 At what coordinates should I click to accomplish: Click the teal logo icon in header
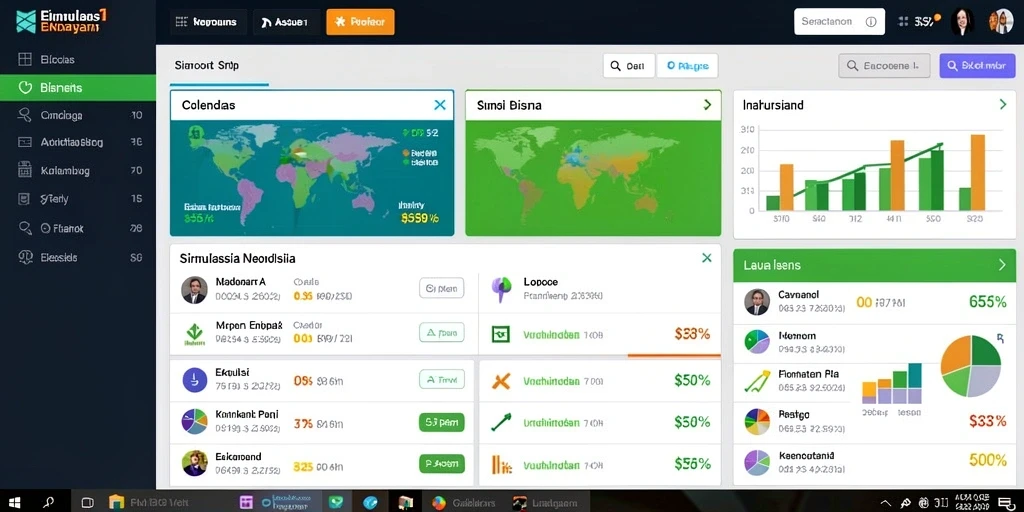coord(25,21)
